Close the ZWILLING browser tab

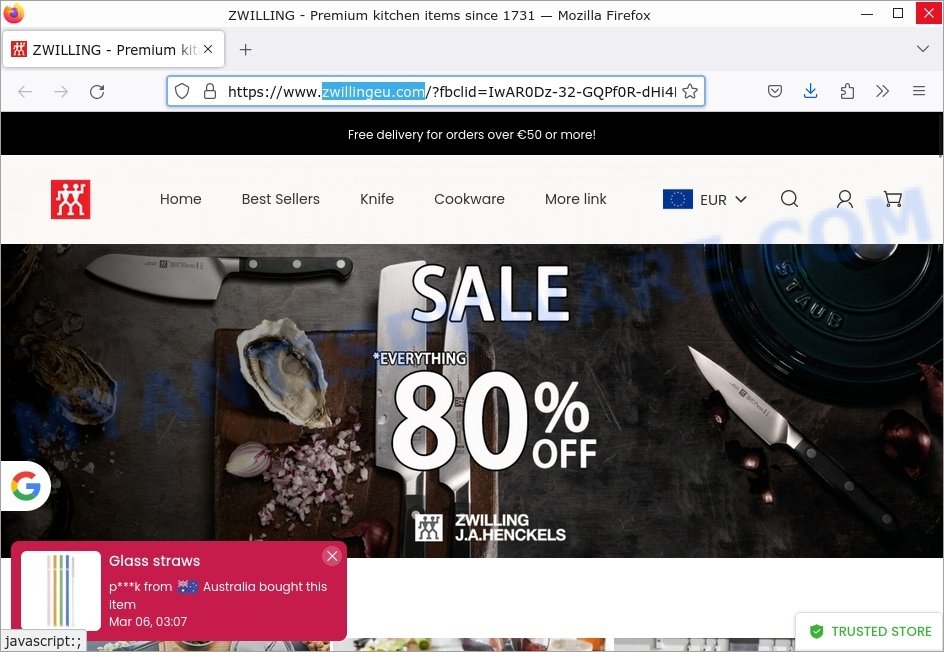tap(208, 49)
